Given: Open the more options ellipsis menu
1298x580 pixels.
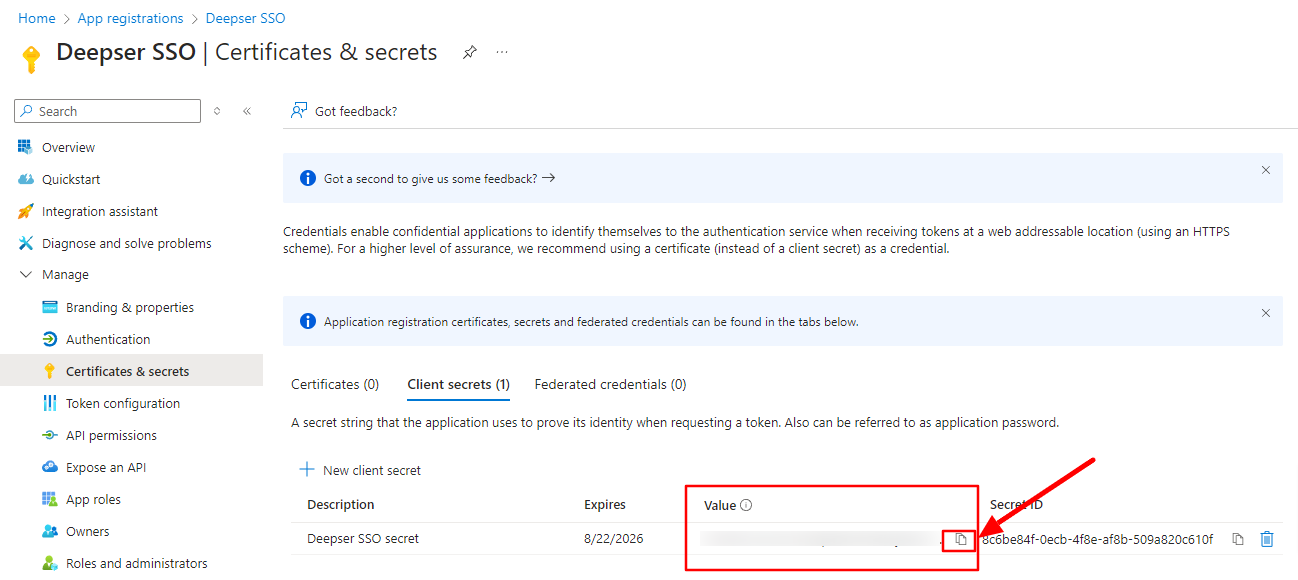Looking at the screenshot, I should pyautogui.click(x=502, y=52).
